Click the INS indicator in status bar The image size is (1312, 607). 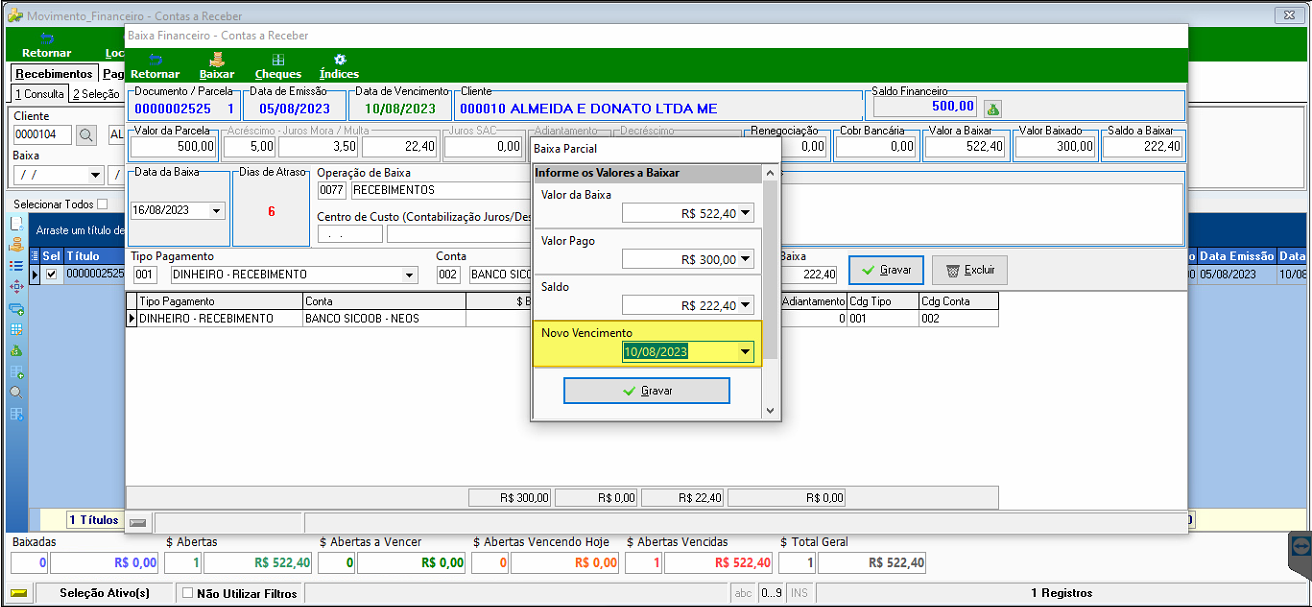point(799,593)
